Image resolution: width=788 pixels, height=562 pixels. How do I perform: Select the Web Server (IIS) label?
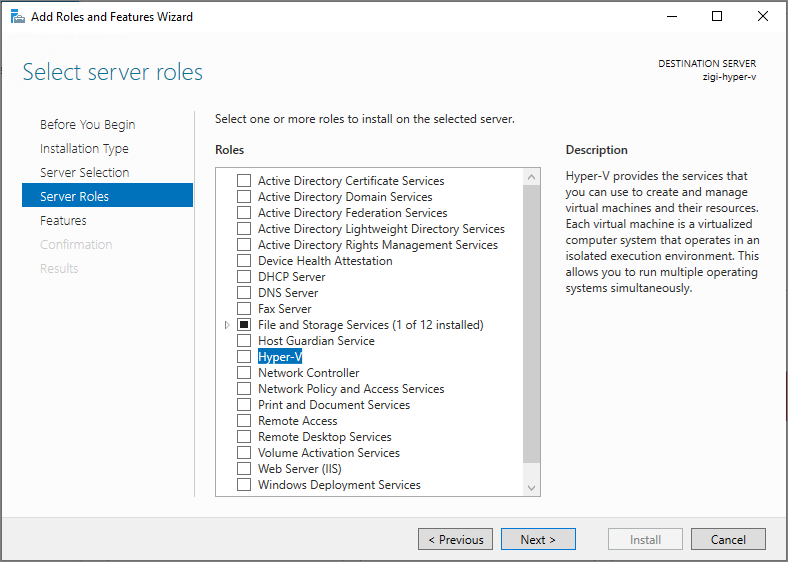coord(300,469)
